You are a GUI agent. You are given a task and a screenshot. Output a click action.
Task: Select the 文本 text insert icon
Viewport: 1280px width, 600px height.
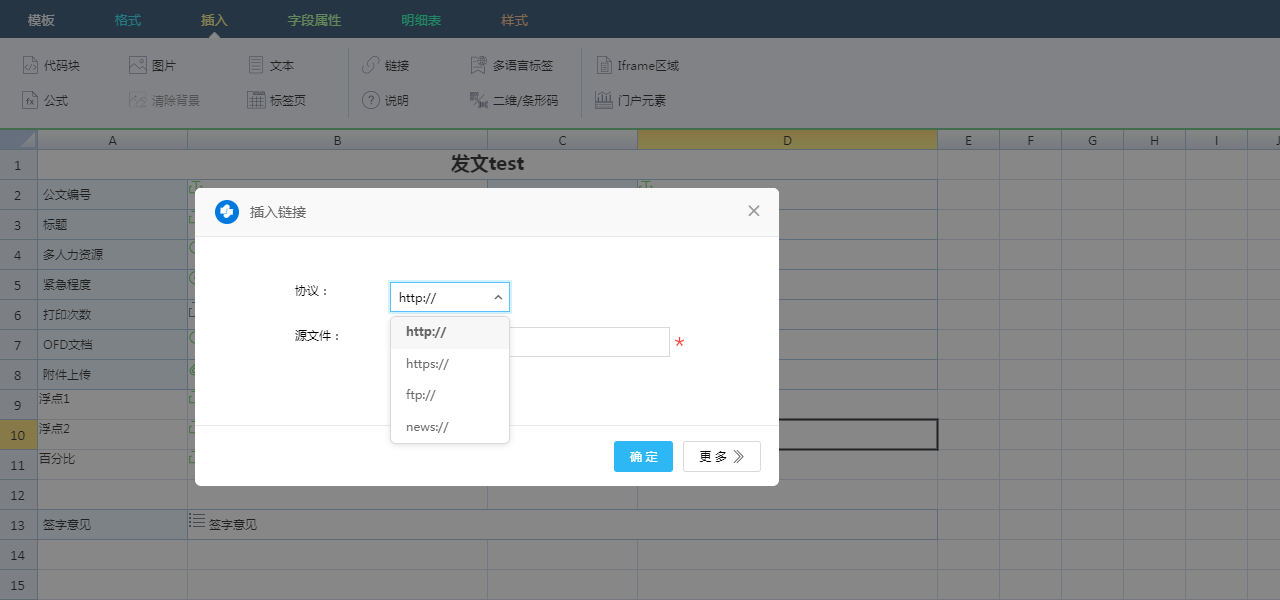(256, 66)
